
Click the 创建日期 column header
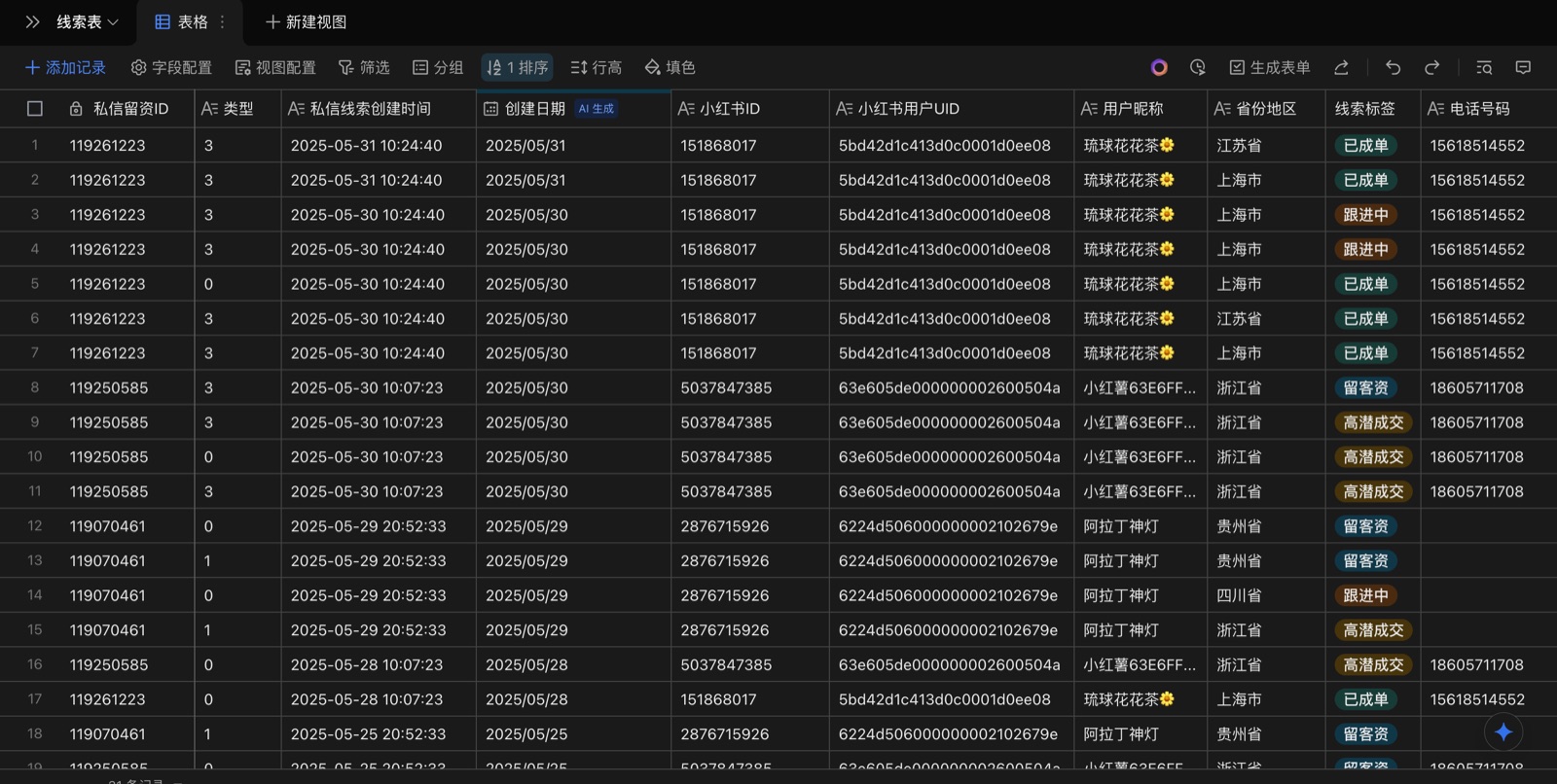point(574,109)
